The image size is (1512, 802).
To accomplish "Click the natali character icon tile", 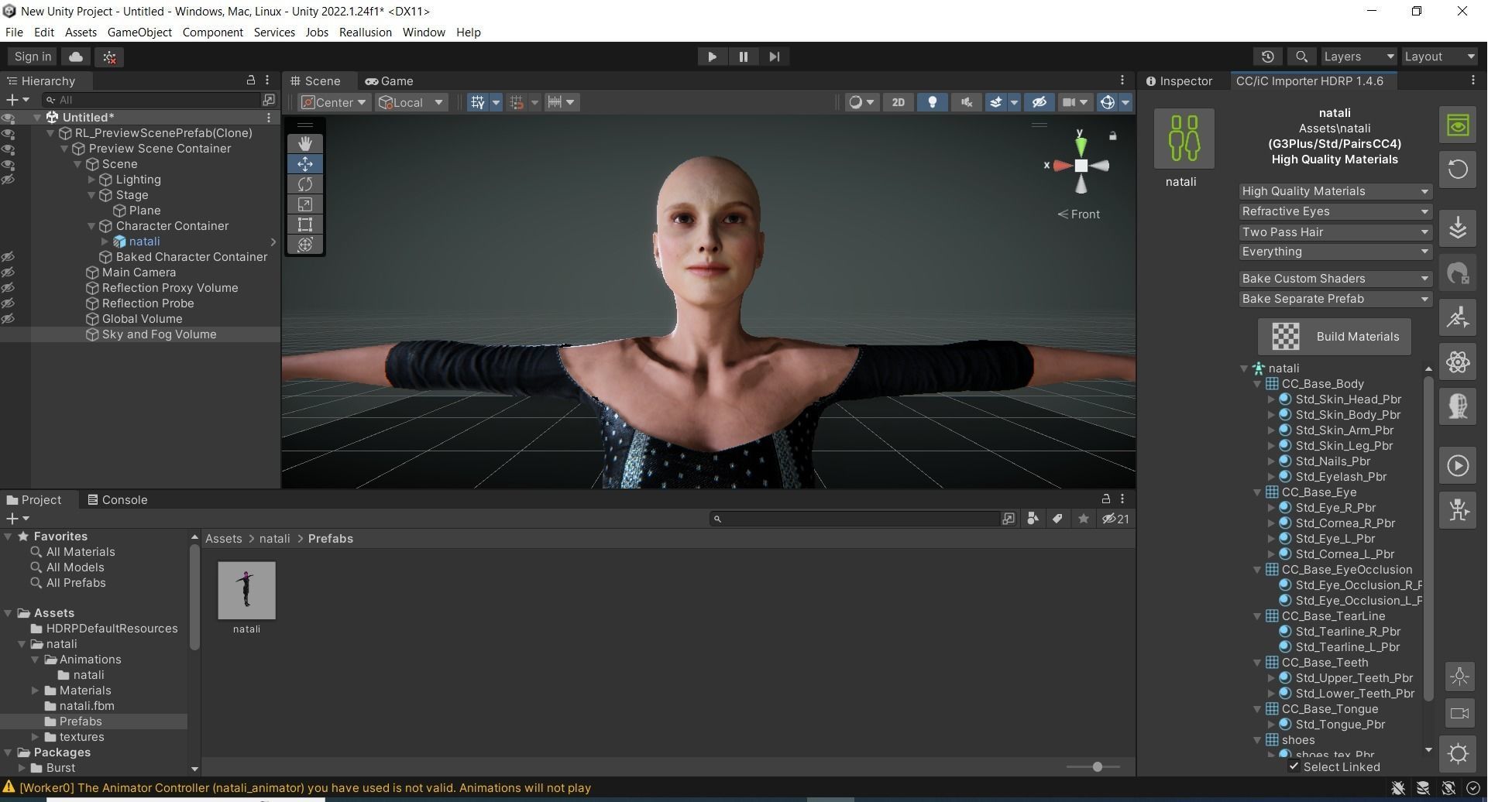I will pyautogui.click(x=1184, y=139).
